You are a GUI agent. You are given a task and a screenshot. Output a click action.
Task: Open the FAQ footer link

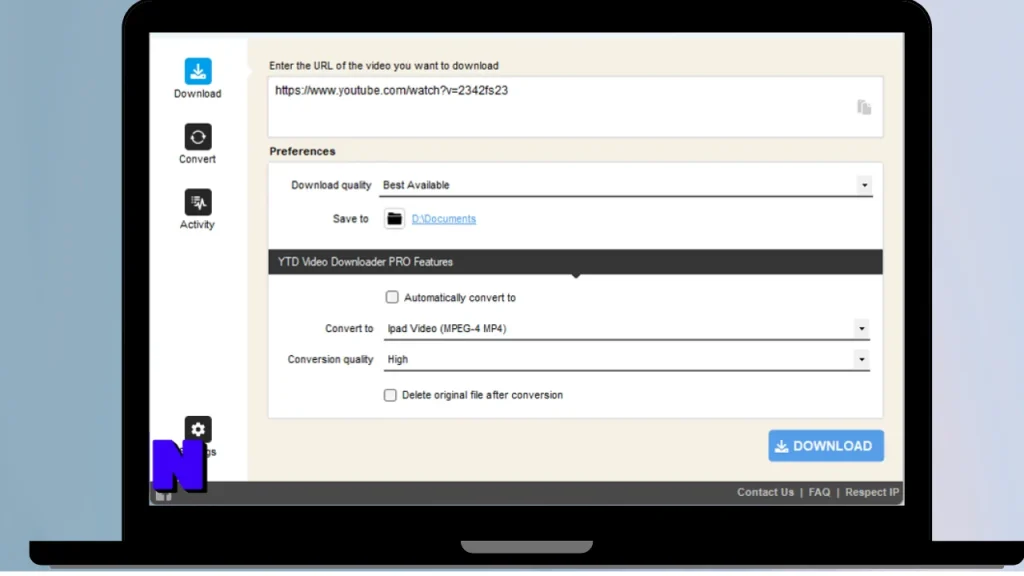[x=820, y=492]
